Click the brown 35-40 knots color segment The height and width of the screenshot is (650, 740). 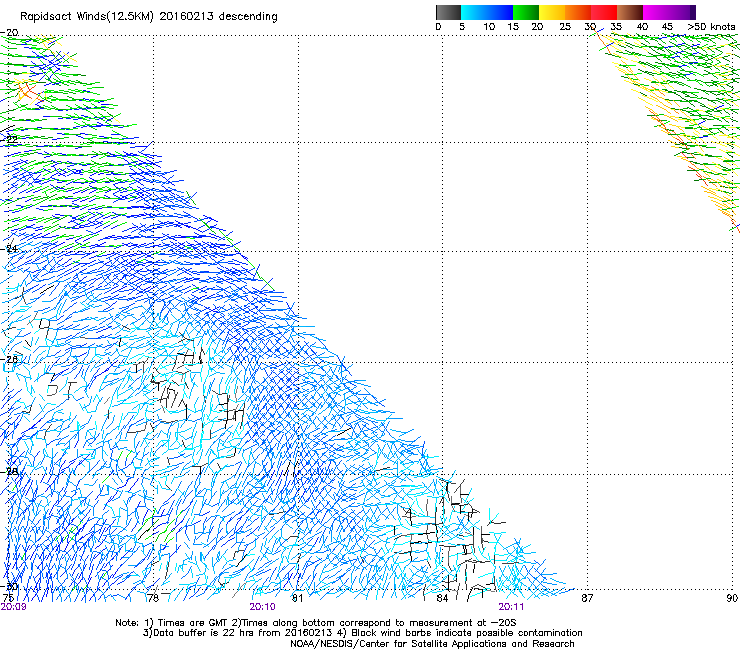[630, 12]
